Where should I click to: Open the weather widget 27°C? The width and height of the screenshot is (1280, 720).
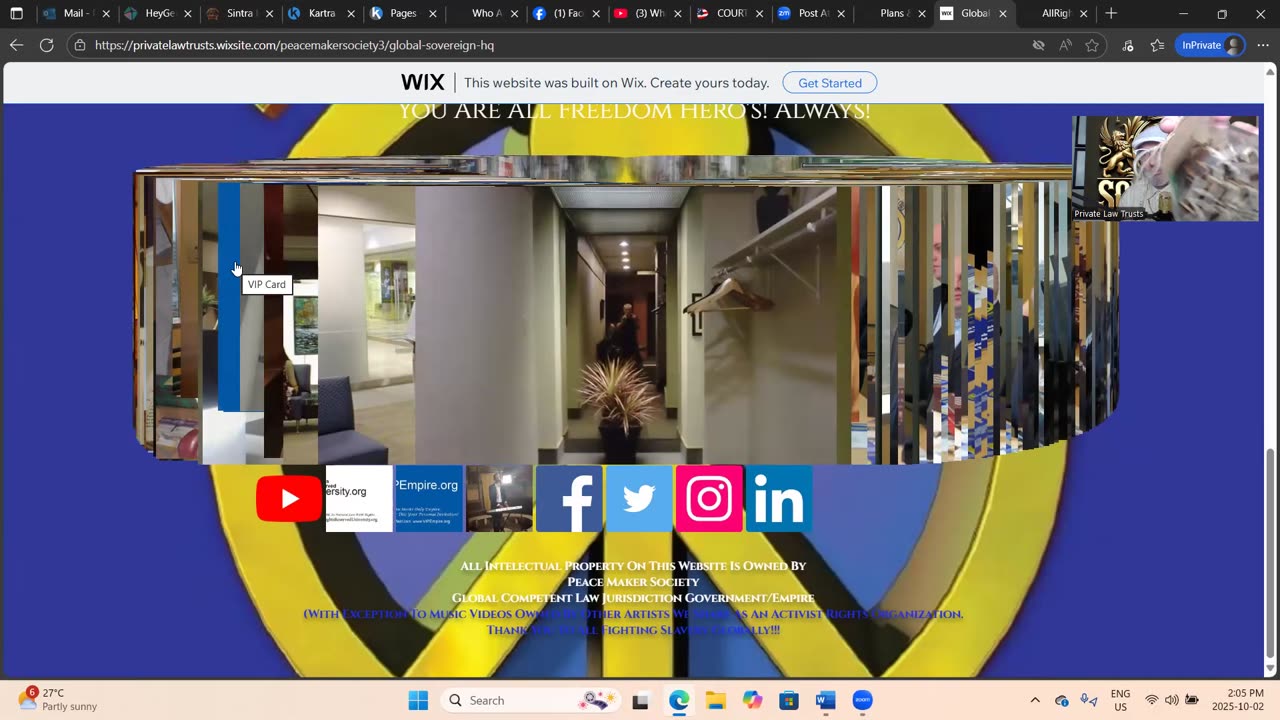[x=58, y=699]
